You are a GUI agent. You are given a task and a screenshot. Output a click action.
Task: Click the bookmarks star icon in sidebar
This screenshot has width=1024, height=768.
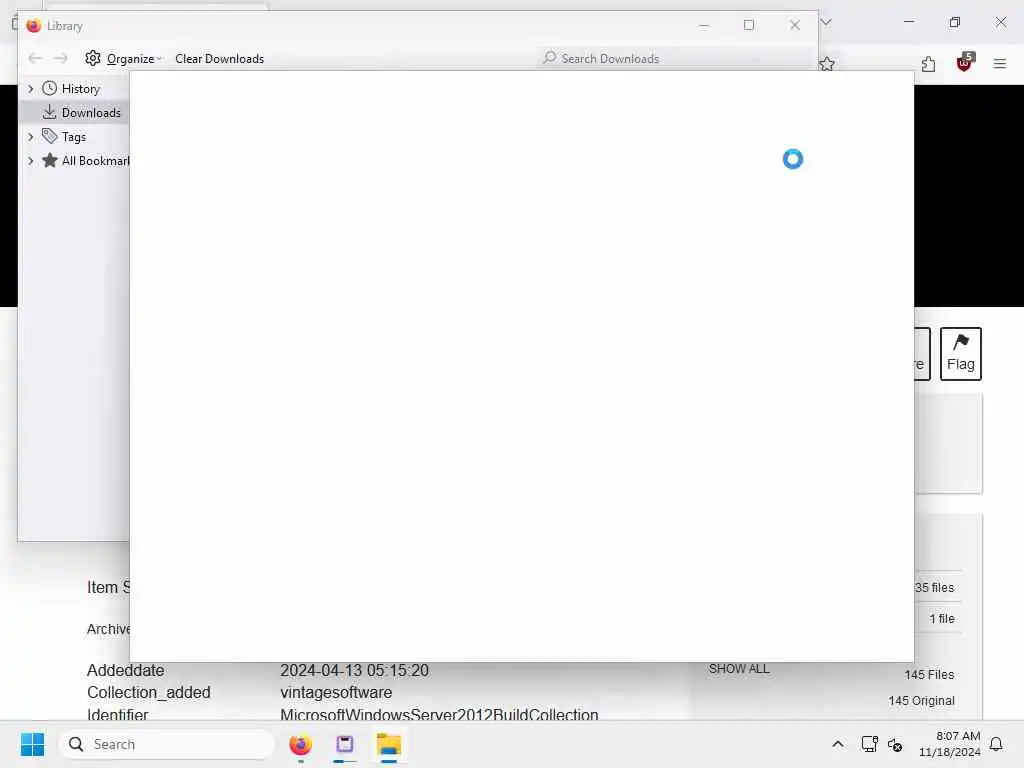pos(50,160)
